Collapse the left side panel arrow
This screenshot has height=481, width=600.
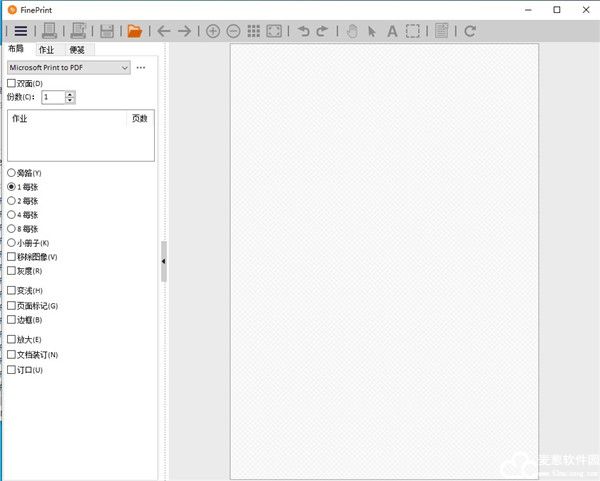tap(163, 261)
